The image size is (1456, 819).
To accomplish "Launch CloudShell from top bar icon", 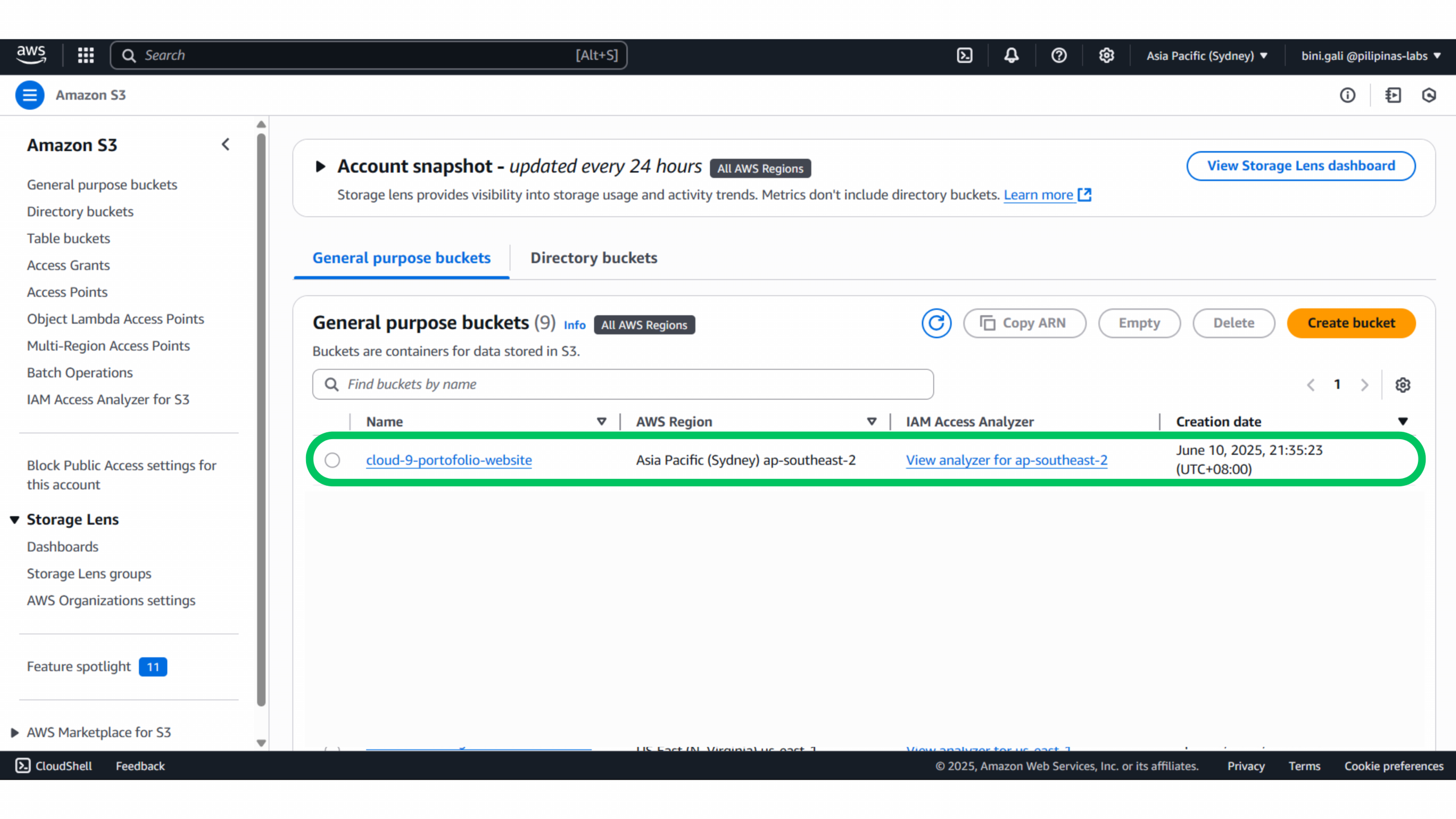I will tap(965, 55).
